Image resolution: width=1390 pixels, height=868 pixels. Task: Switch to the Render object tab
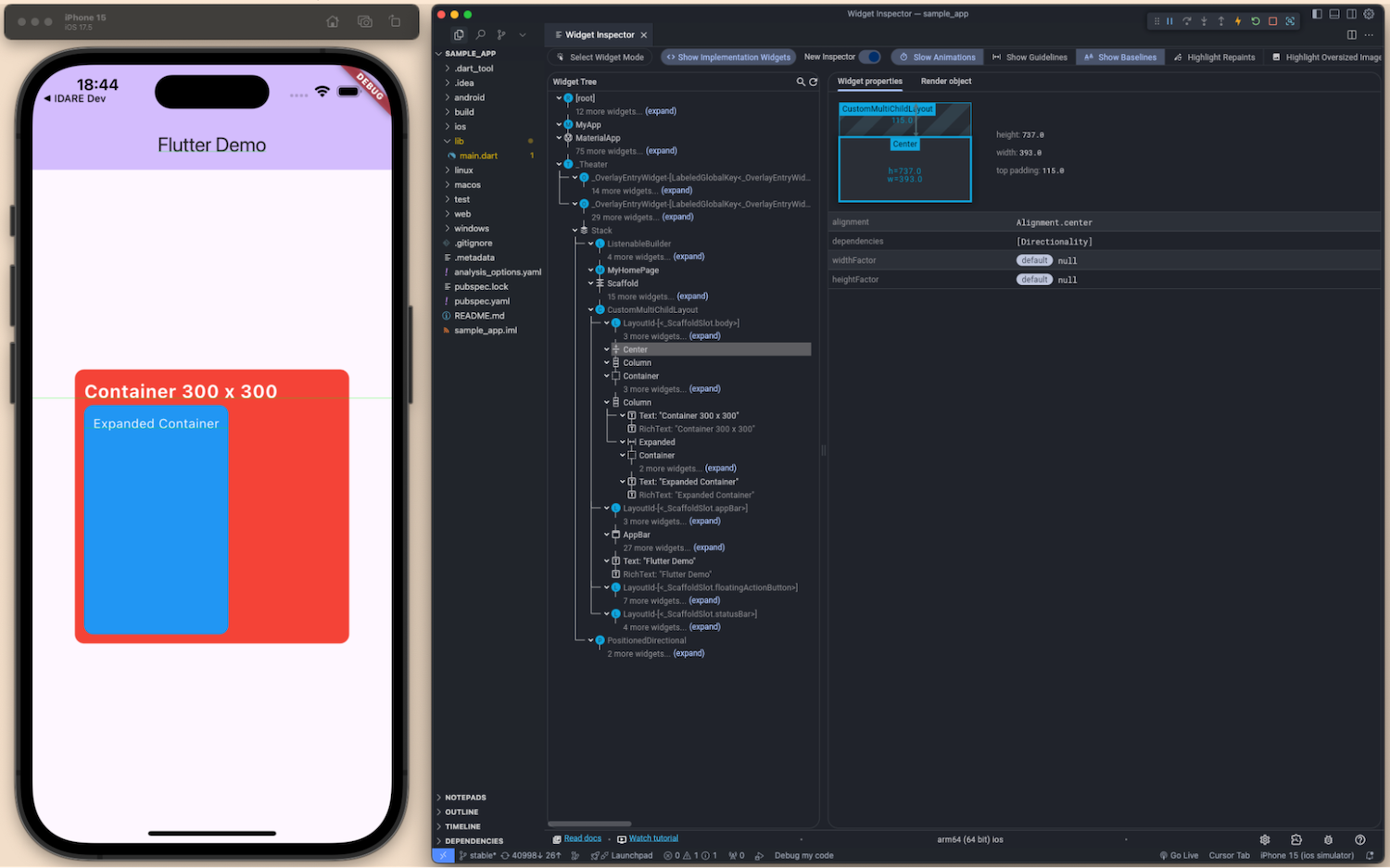click(x=945, y=82)
